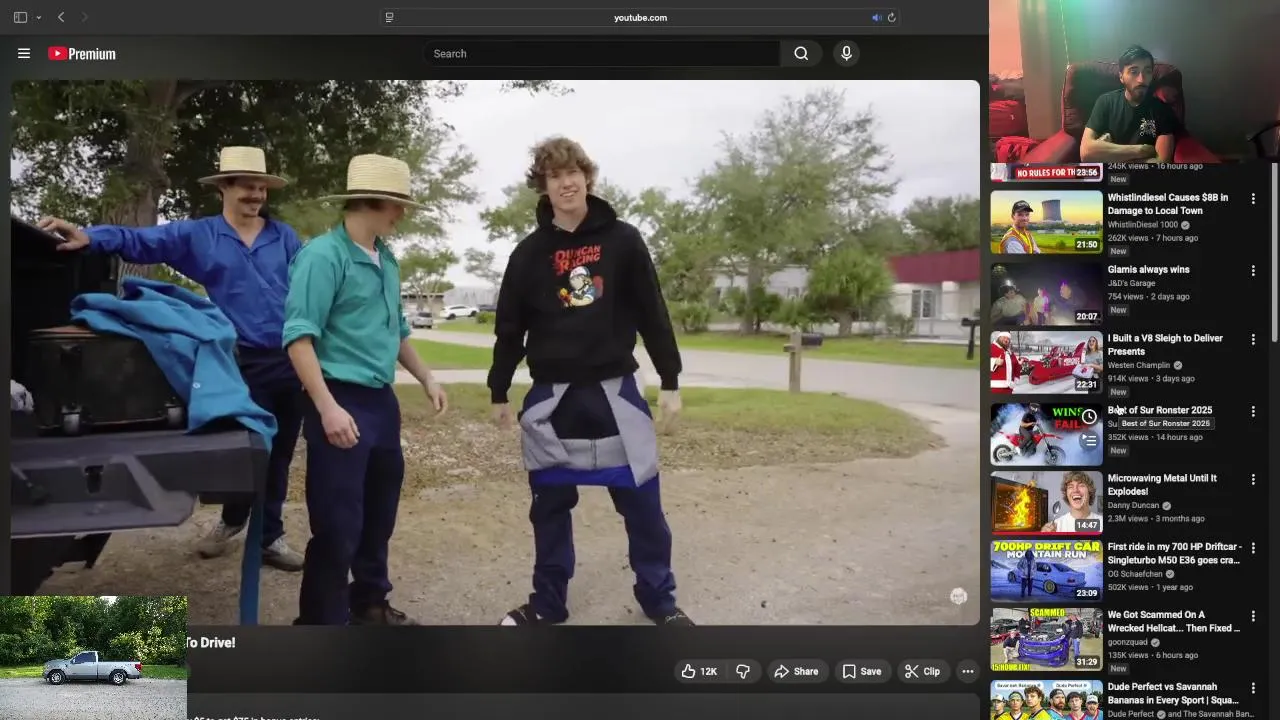Click the channel watermark in player corner
The width and height of the screenshot is (1280, 720).
(x=958, y=596)
